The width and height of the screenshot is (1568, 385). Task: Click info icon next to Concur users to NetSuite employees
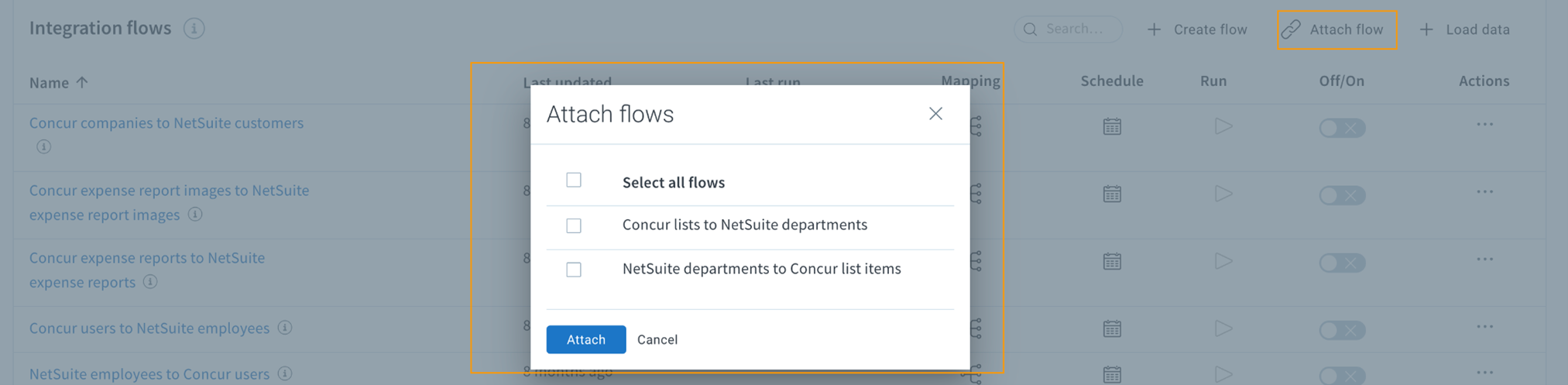[x=285, y=328]
